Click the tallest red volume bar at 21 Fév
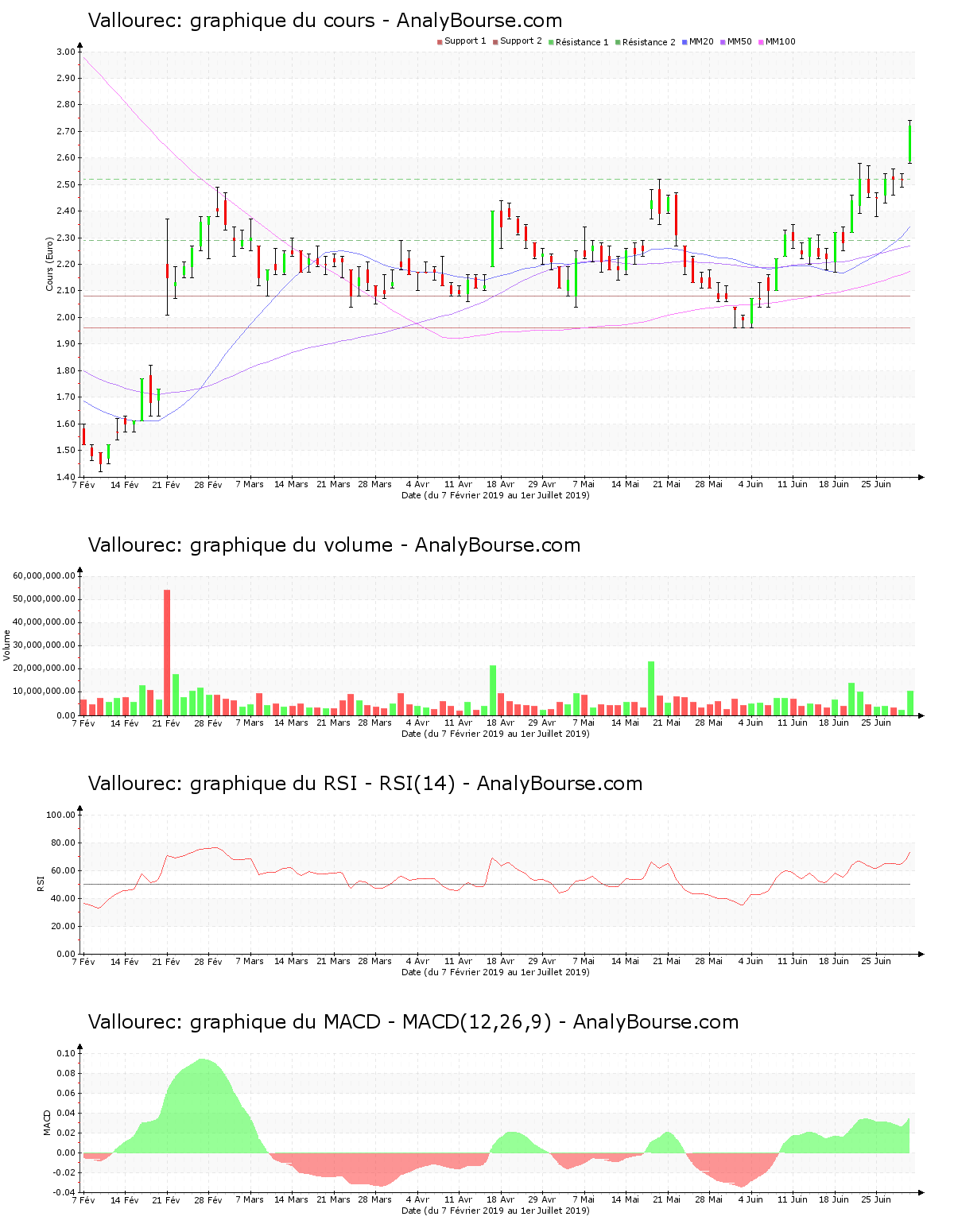 click(167, 653)
